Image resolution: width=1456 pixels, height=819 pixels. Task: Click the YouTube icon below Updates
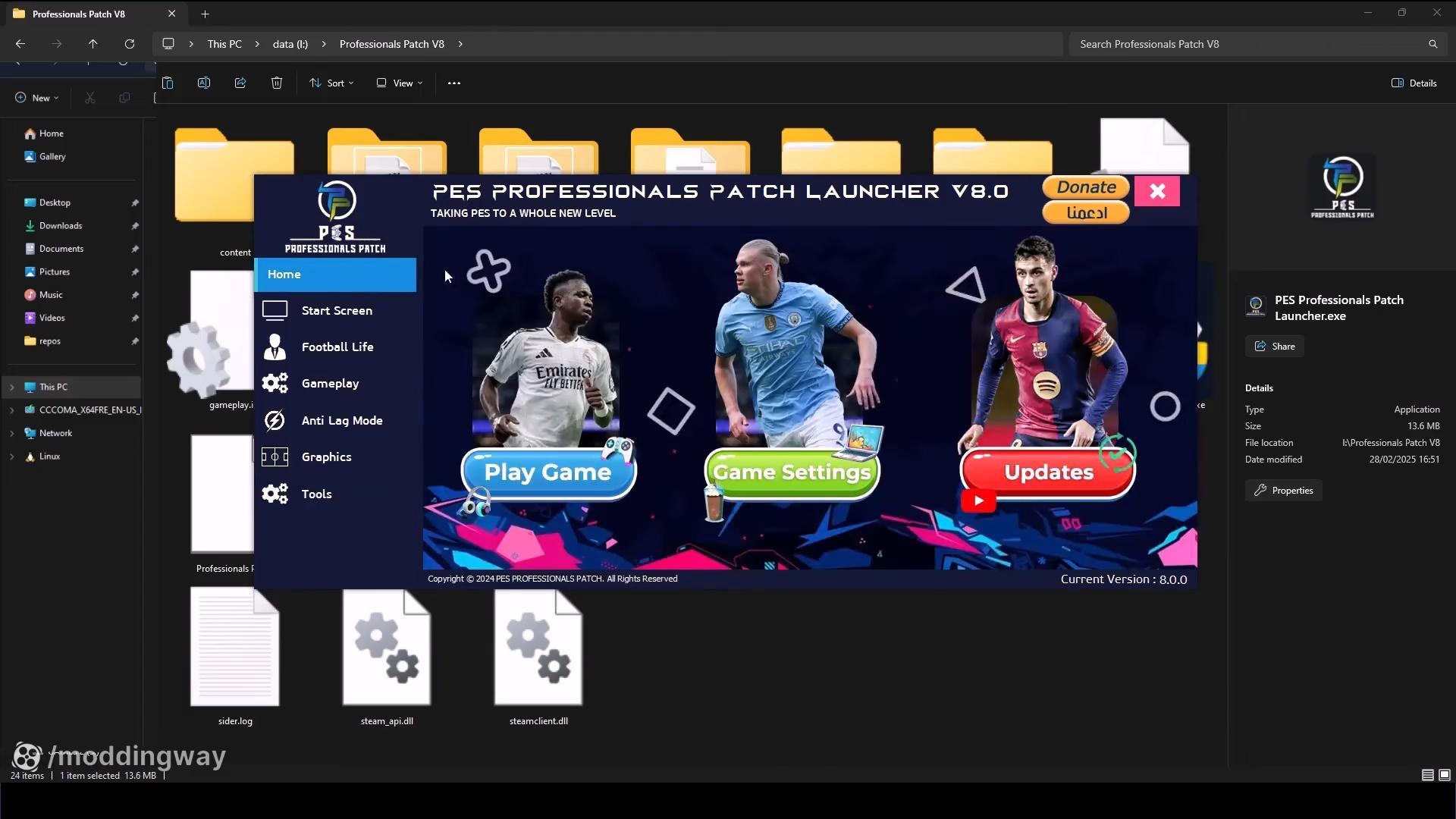(x=978, y=500)
